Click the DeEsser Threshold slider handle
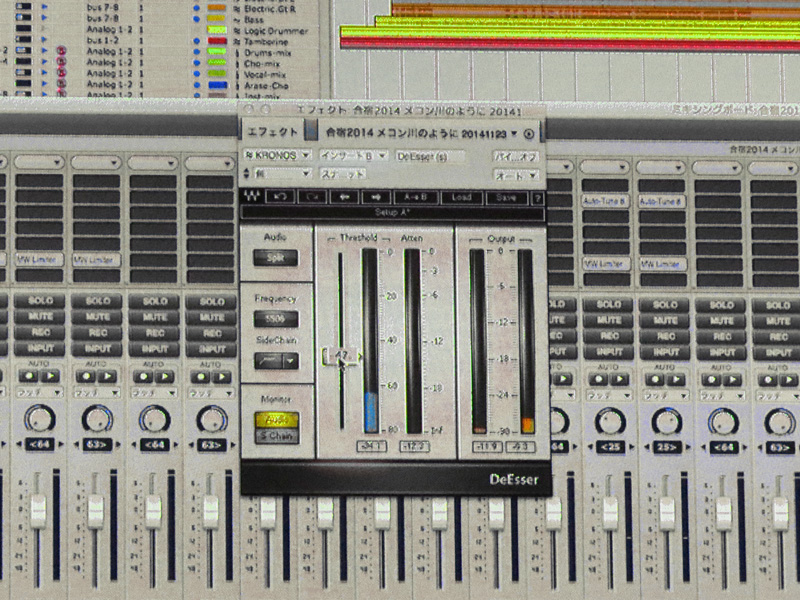Screen dimensions: 800x600 (341, 356)
